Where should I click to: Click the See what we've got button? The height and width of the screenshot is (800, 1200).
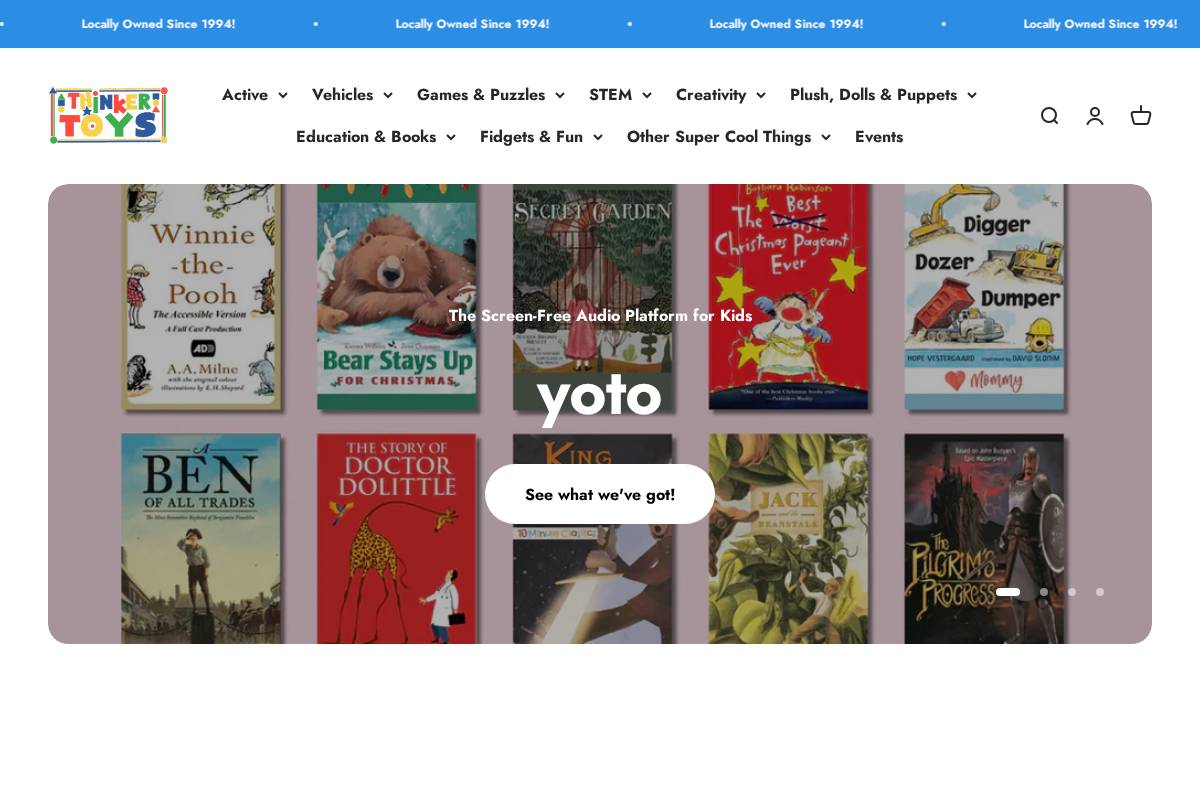pyautogui.click(x=600, y=494)
